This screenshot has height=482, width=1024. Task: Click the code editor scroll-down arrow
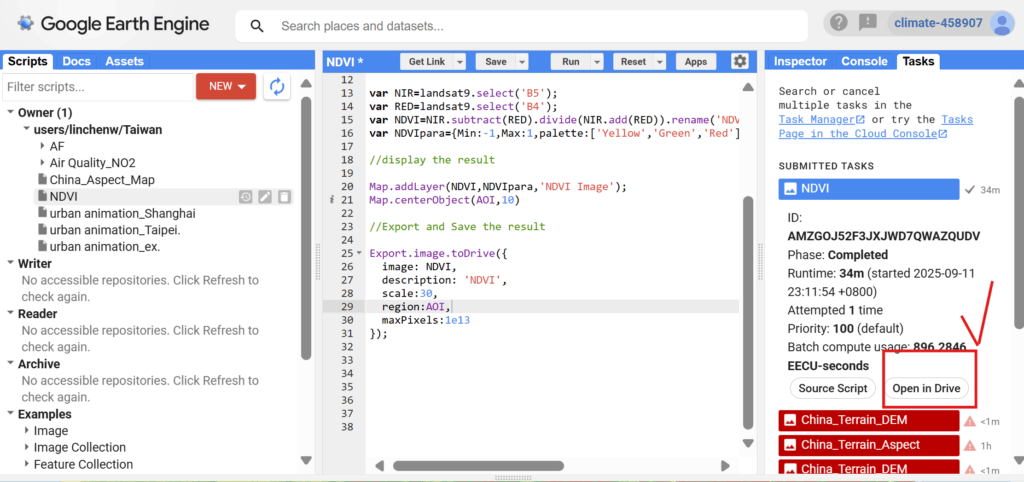[x=748, y=443]
